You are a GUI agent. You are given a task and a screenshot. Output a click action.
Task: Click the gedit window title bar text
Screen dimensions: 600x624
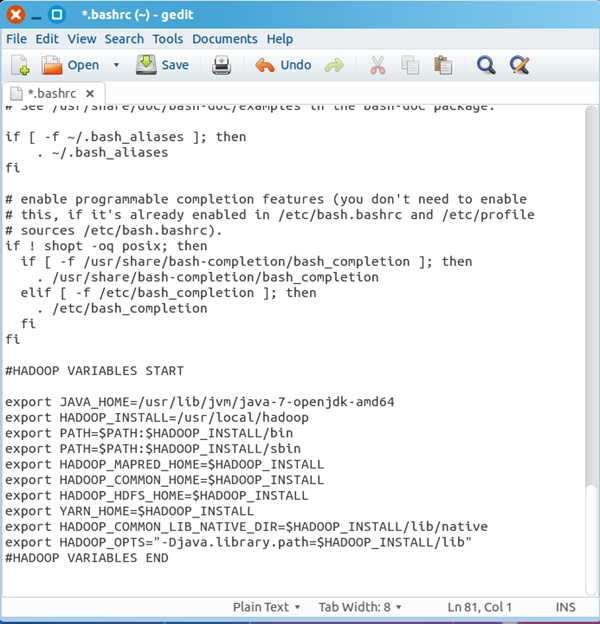click(x=137, y=15)
